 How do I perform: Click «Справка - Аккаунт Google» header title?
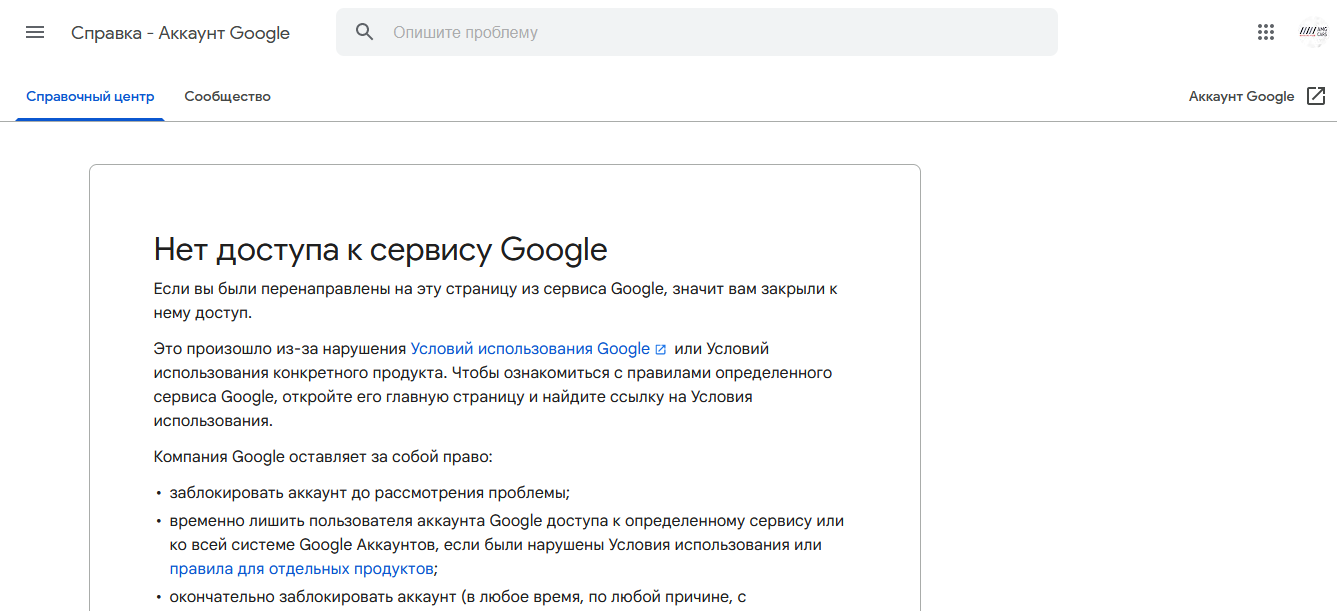pyautogui.click(x=180, y=33)
